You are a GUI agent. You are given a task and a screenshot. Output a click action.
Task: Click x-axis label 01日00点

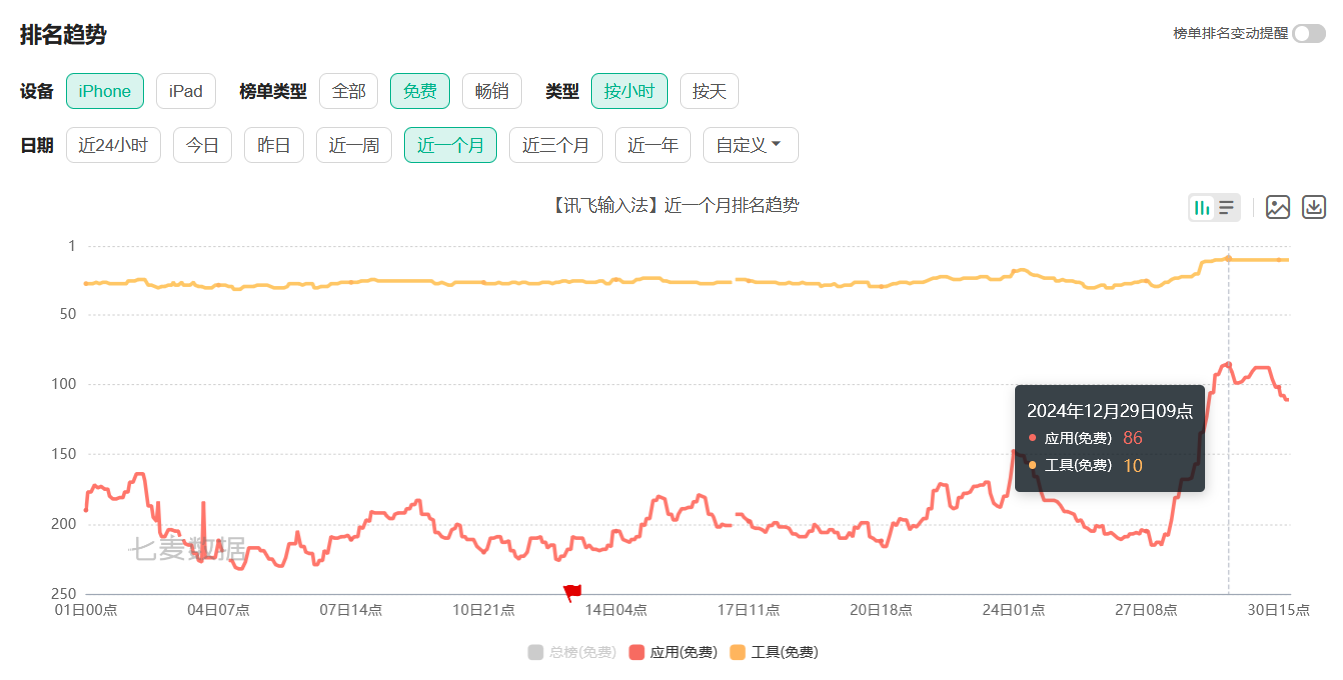86,609
